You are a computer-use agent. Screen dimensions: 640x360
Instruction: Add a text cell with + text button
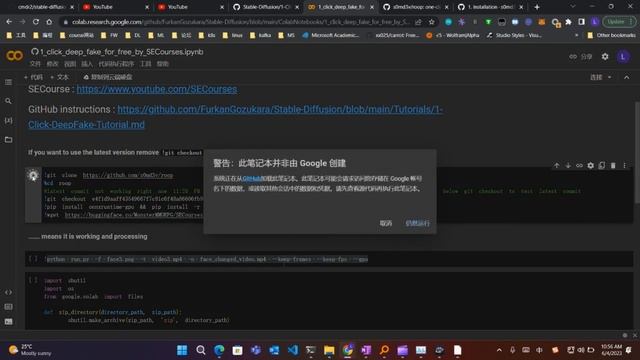coord(60,77)
